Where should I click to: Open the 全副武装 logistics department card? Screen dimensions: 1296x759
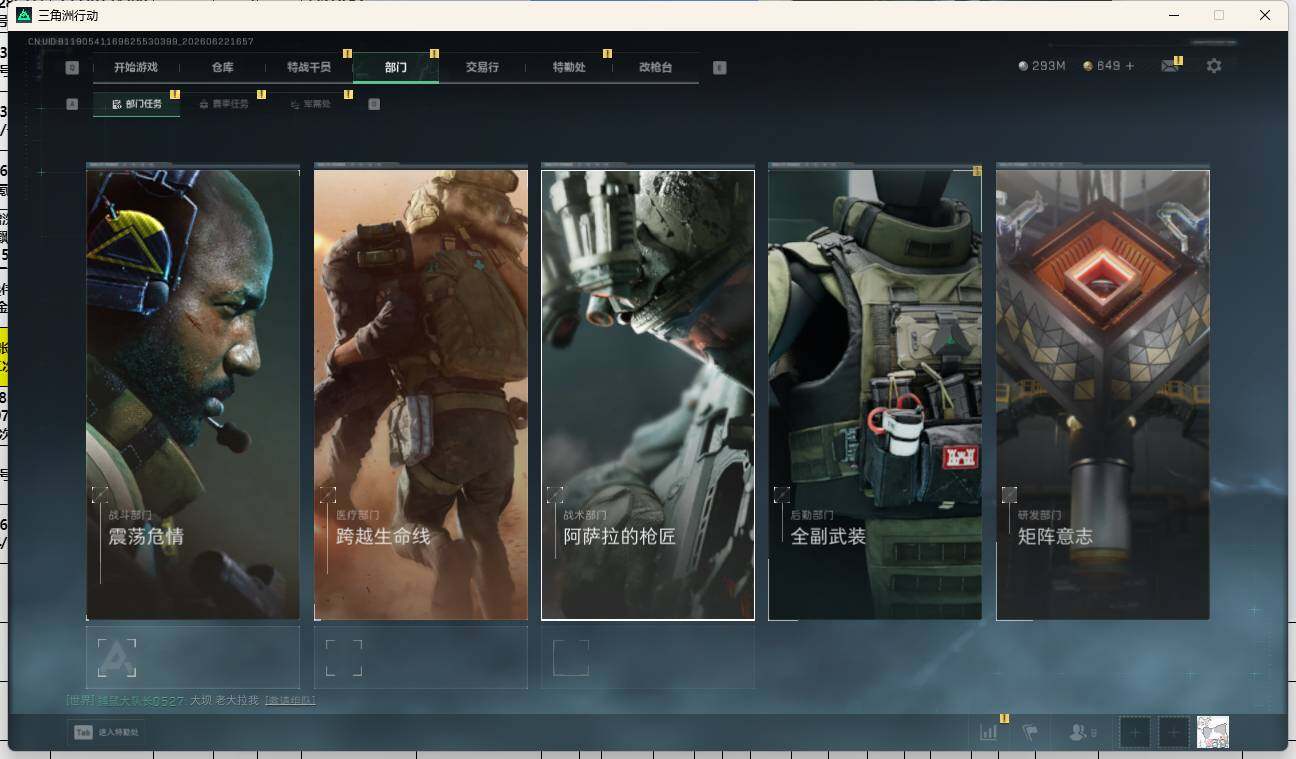coord(875,395)
